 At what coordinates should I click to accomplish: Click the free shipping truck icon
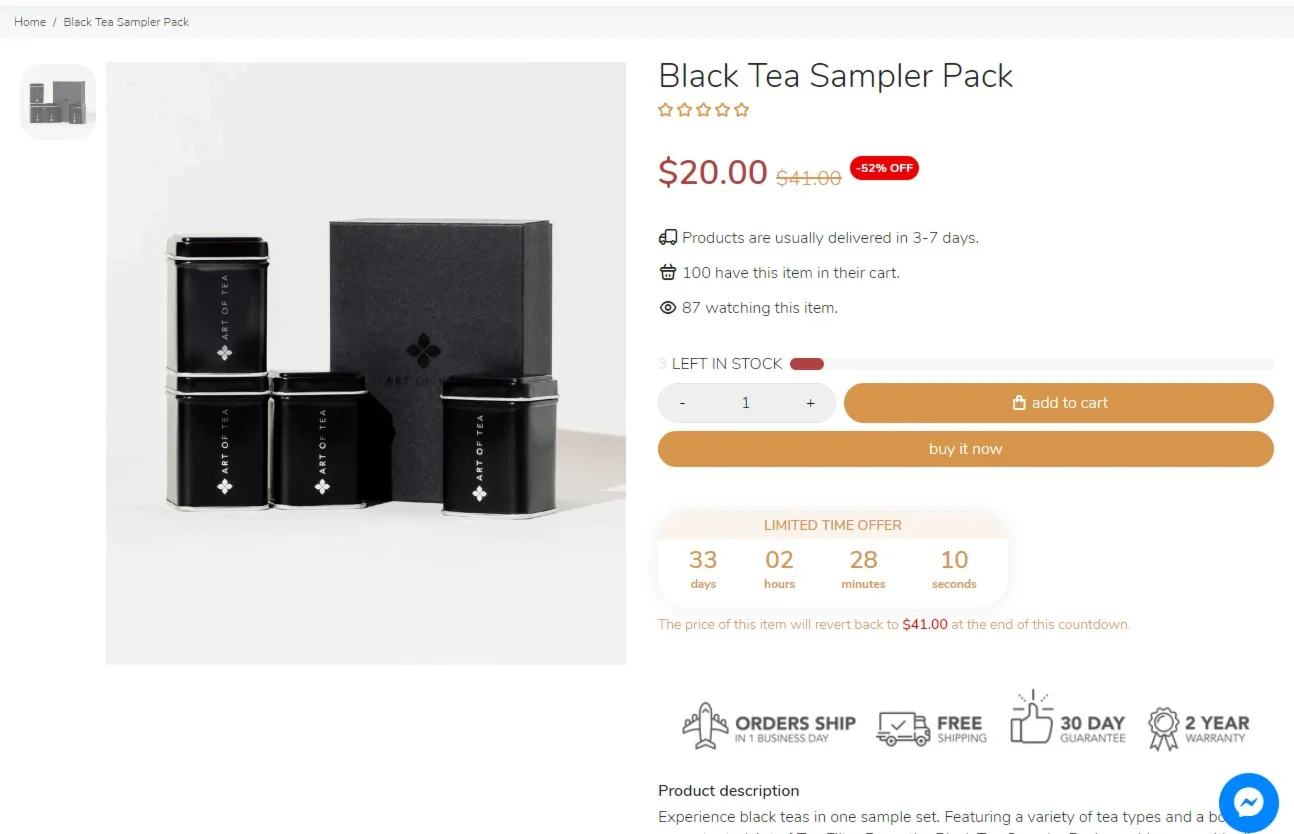coord(902,728)
